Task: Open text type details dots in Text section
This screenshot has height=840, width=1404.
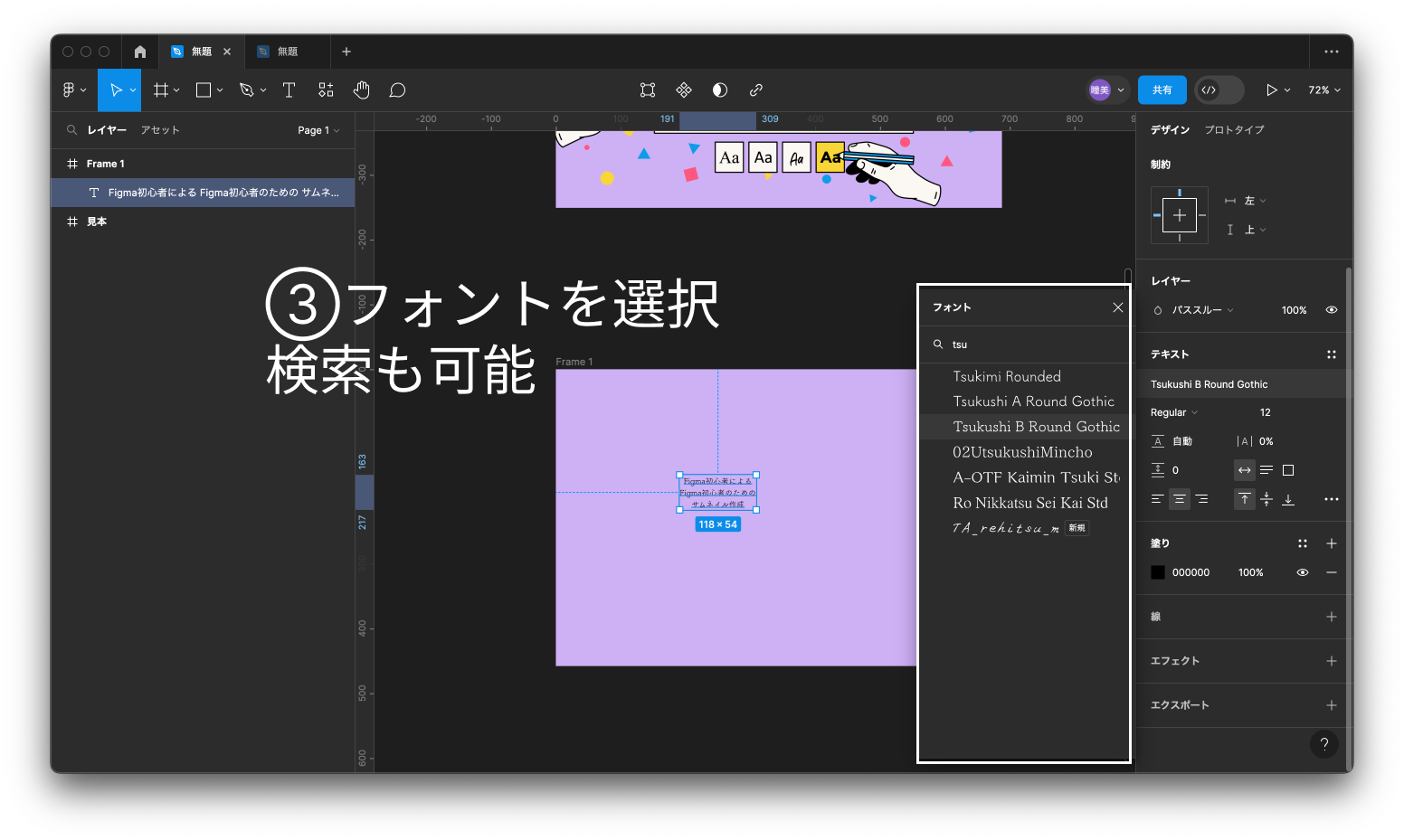Action: tap(1332, 354)
